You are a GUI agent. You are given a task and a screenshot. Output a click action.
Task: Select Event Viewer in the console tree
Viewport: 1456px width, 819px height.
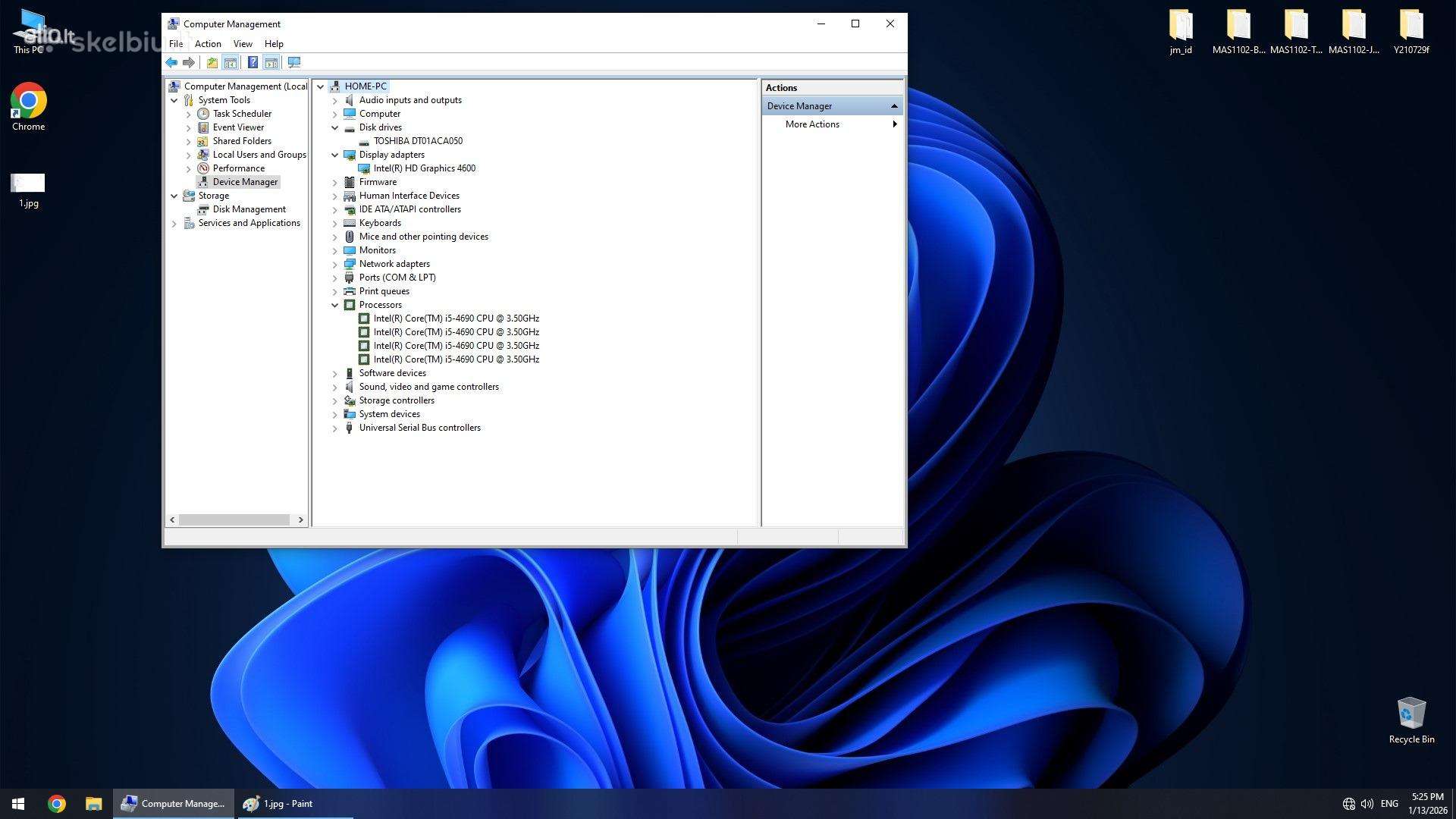[238, 127]
